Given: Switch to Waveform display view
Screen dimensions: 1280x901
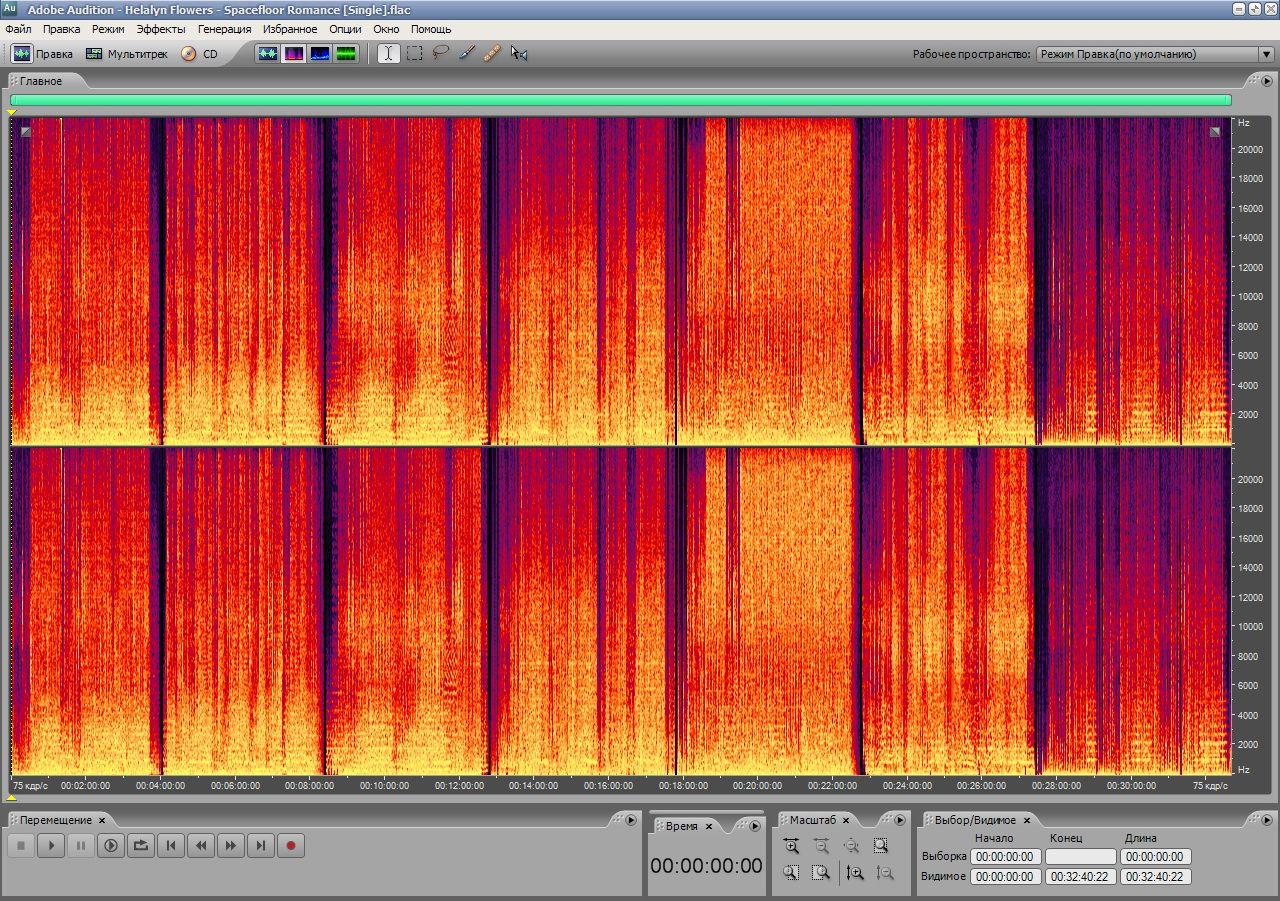Looking at the screenshot, I should [268, 54].
